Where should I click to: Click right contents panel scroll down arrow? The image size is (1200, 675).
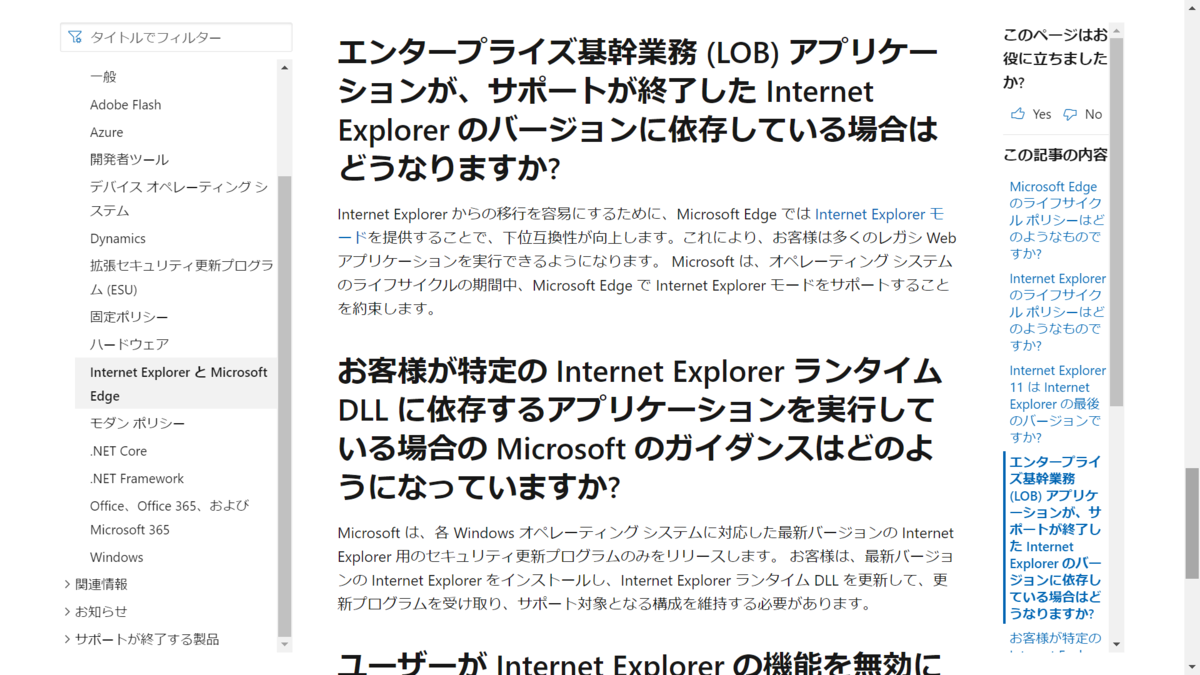(x=1116, y=645)
